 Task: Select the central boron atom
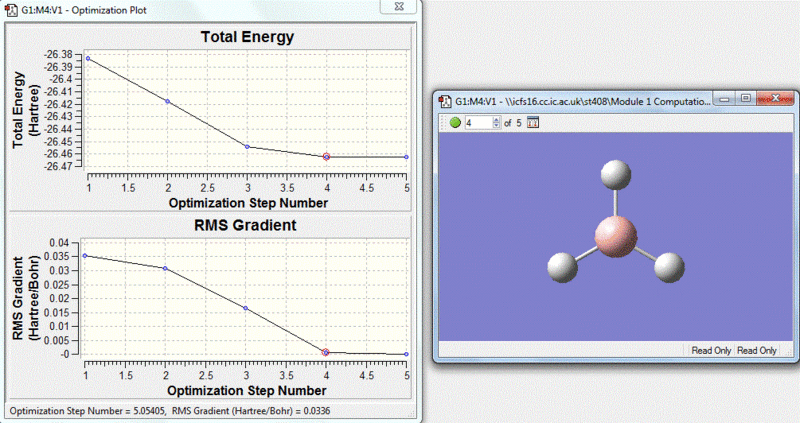pyautogui.click(x=614, y=237)
